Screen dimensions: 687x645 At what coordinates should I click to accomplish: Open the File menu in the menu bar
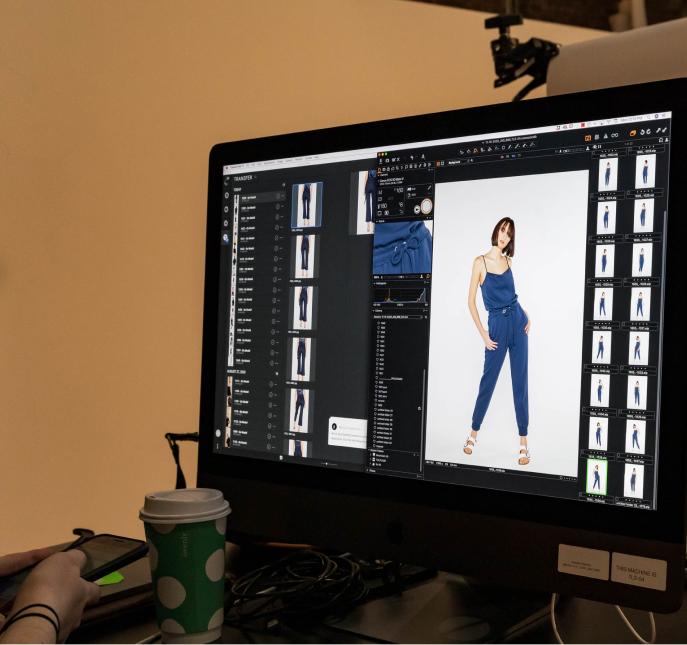tap(252, 165)
